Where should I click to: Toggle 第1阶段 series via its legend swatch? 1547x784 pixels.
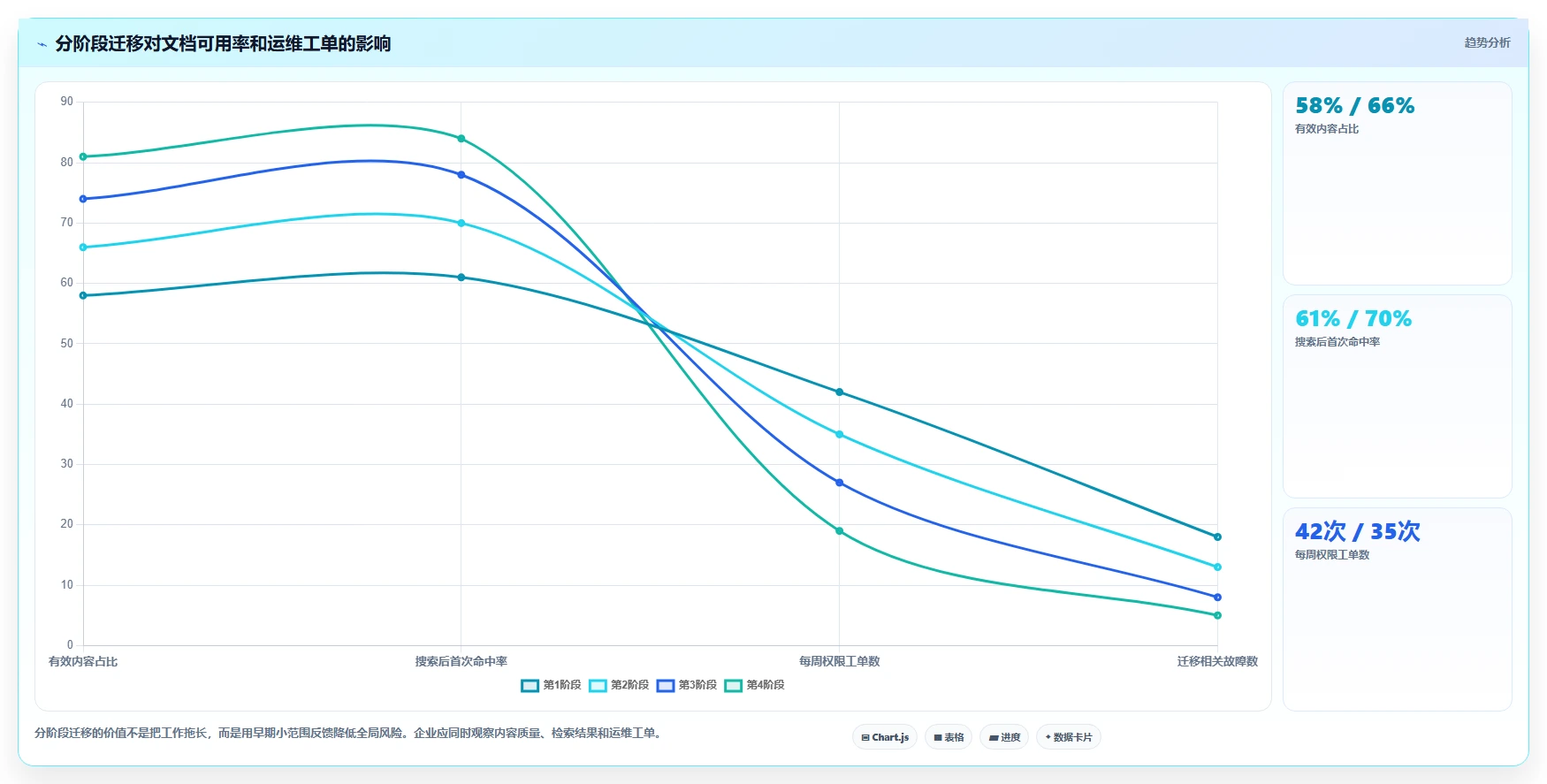[530, 686]
